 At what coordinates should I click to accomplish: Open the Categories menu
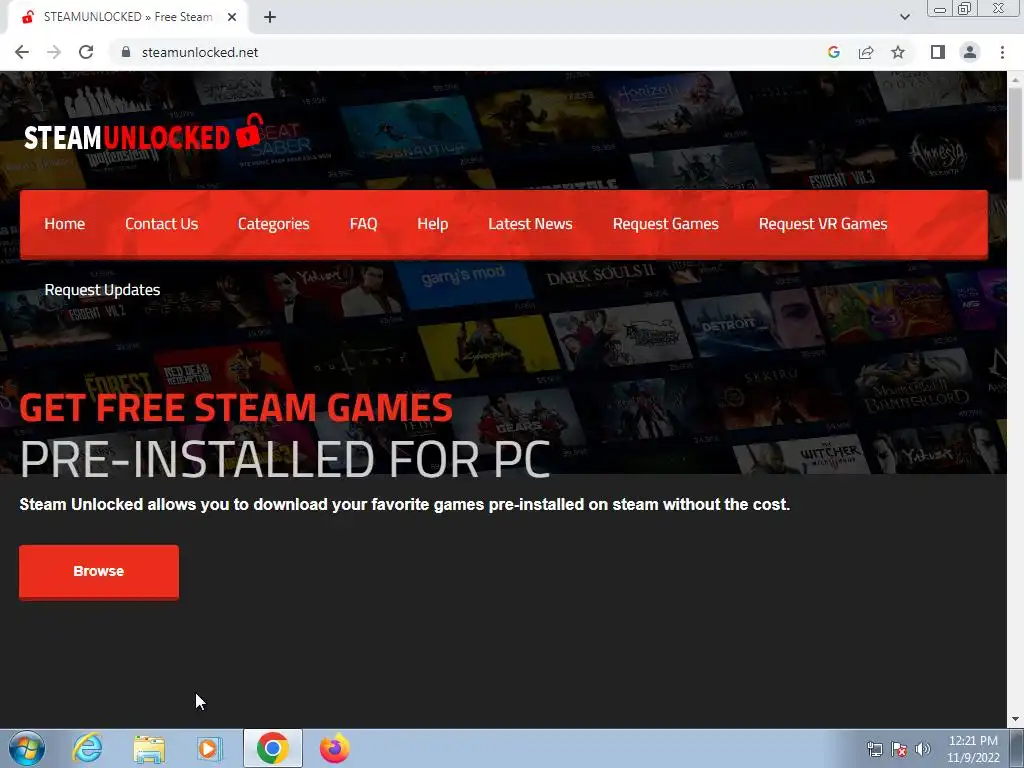point(274,224)
